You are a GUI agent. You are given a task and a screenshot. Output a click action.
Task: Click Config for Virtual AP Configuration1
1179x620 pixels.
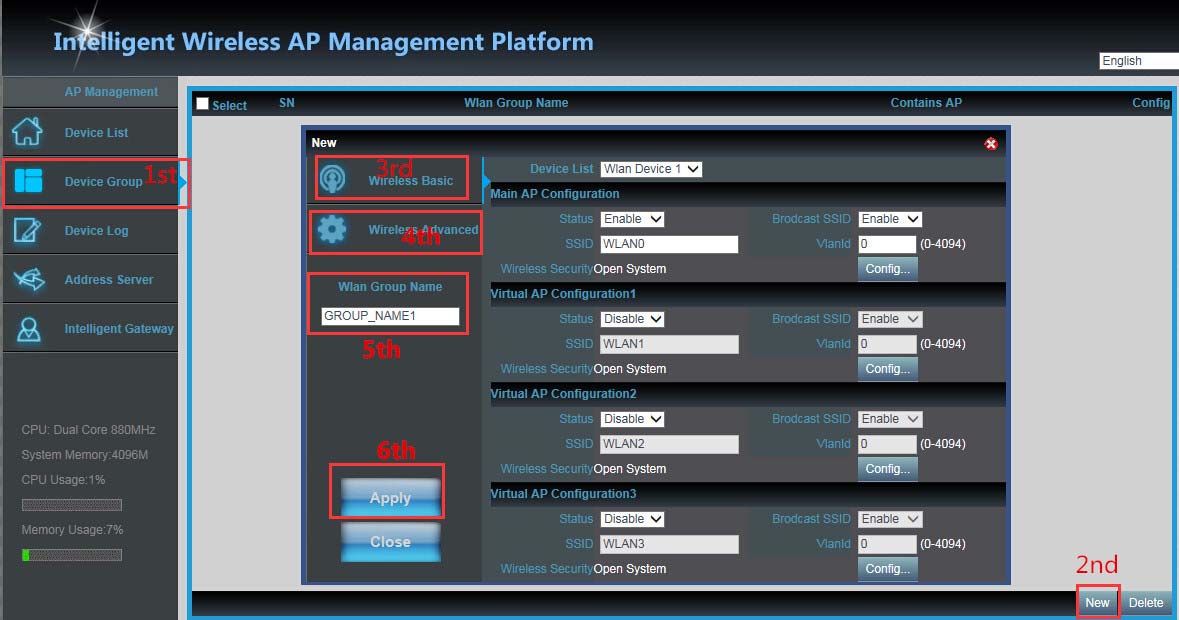pos(887,368)
